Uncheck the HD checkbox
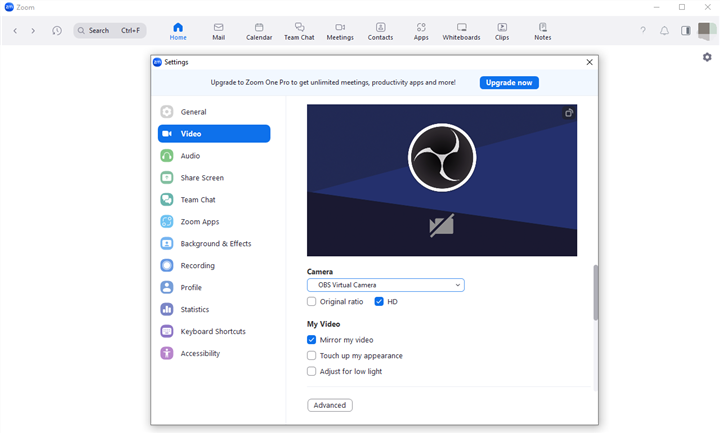This screenshot has height=434, width=720. click(x=379, y=302)
